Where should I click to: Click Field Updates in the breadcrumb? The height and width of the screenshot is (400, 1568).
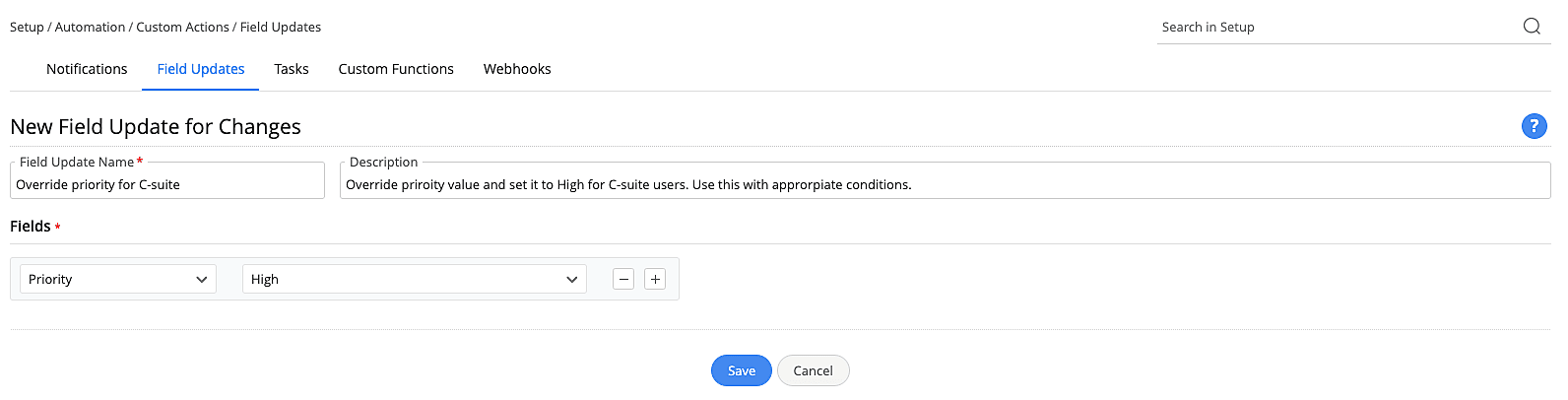281,27
